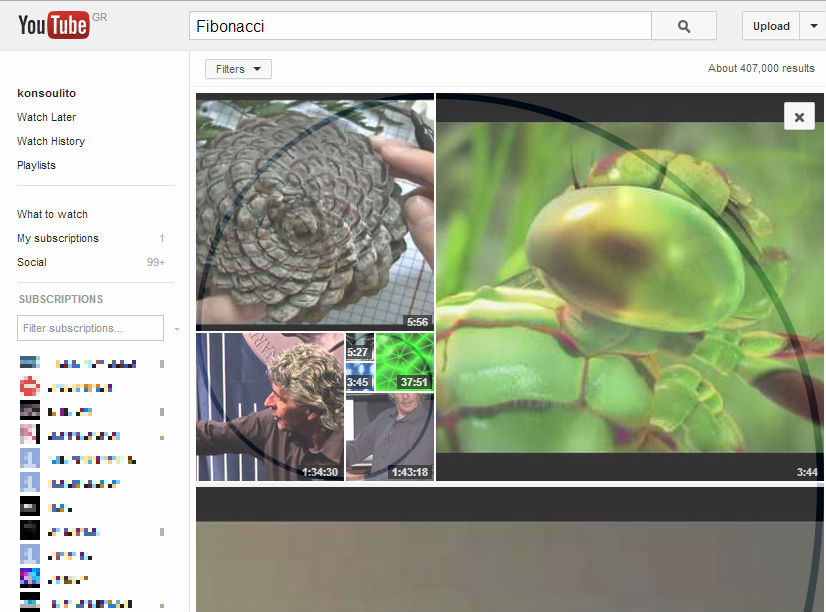The image size is (826, 612).
Task: Select What to watch
Action: [x=52, y=214]
